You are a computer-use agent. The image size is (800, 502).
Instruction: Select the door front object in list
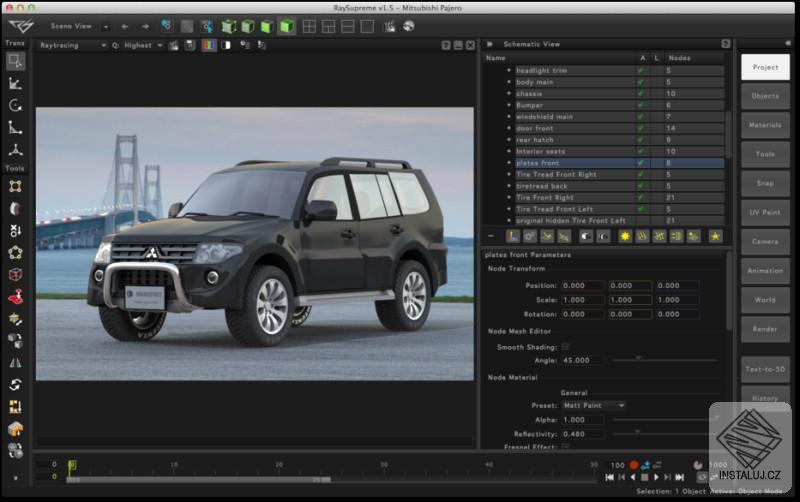[x=534, y=128]
